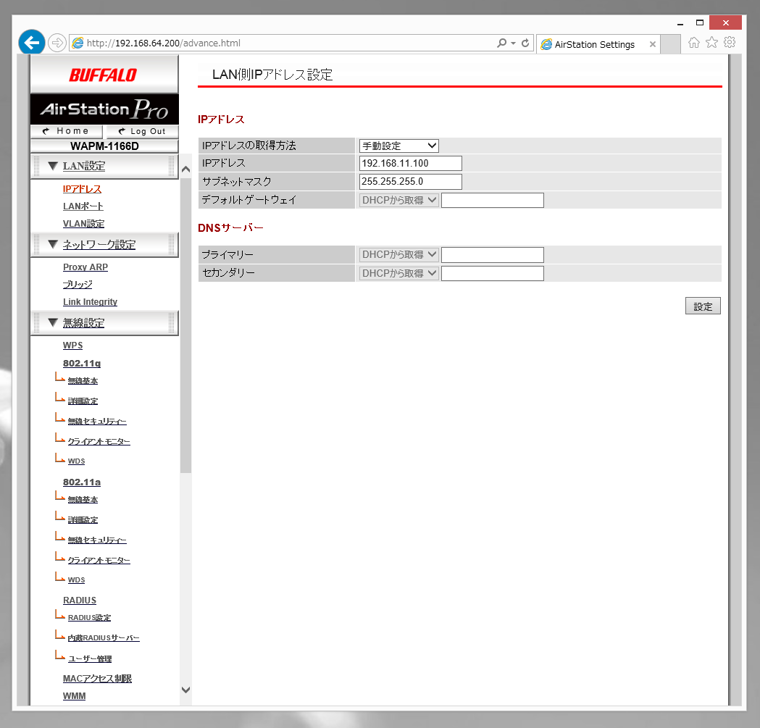This screenshot has width=760, height=728.
Task: Open the Link Integrity link
Action: click(x=90, y=302)
